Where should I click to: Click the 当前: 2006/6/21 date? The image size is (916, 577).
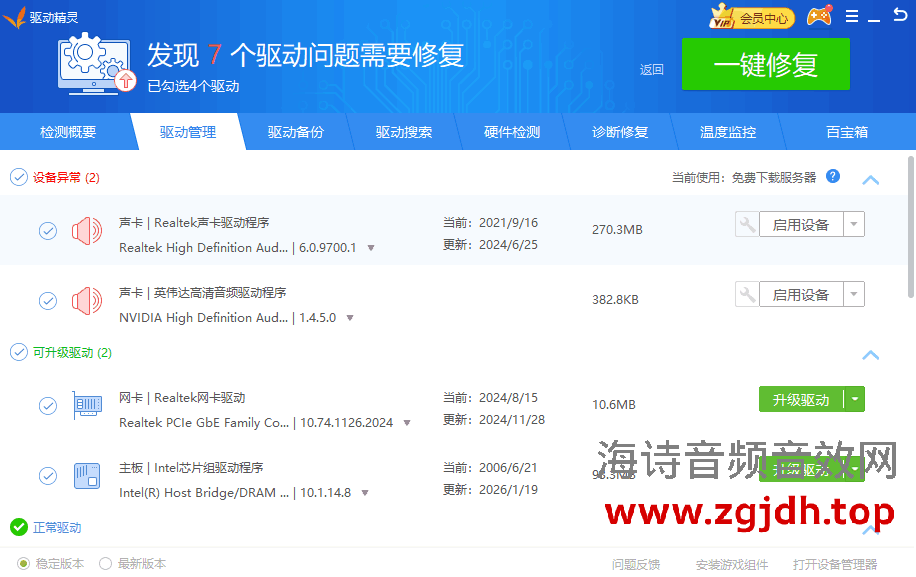point(490,468)
